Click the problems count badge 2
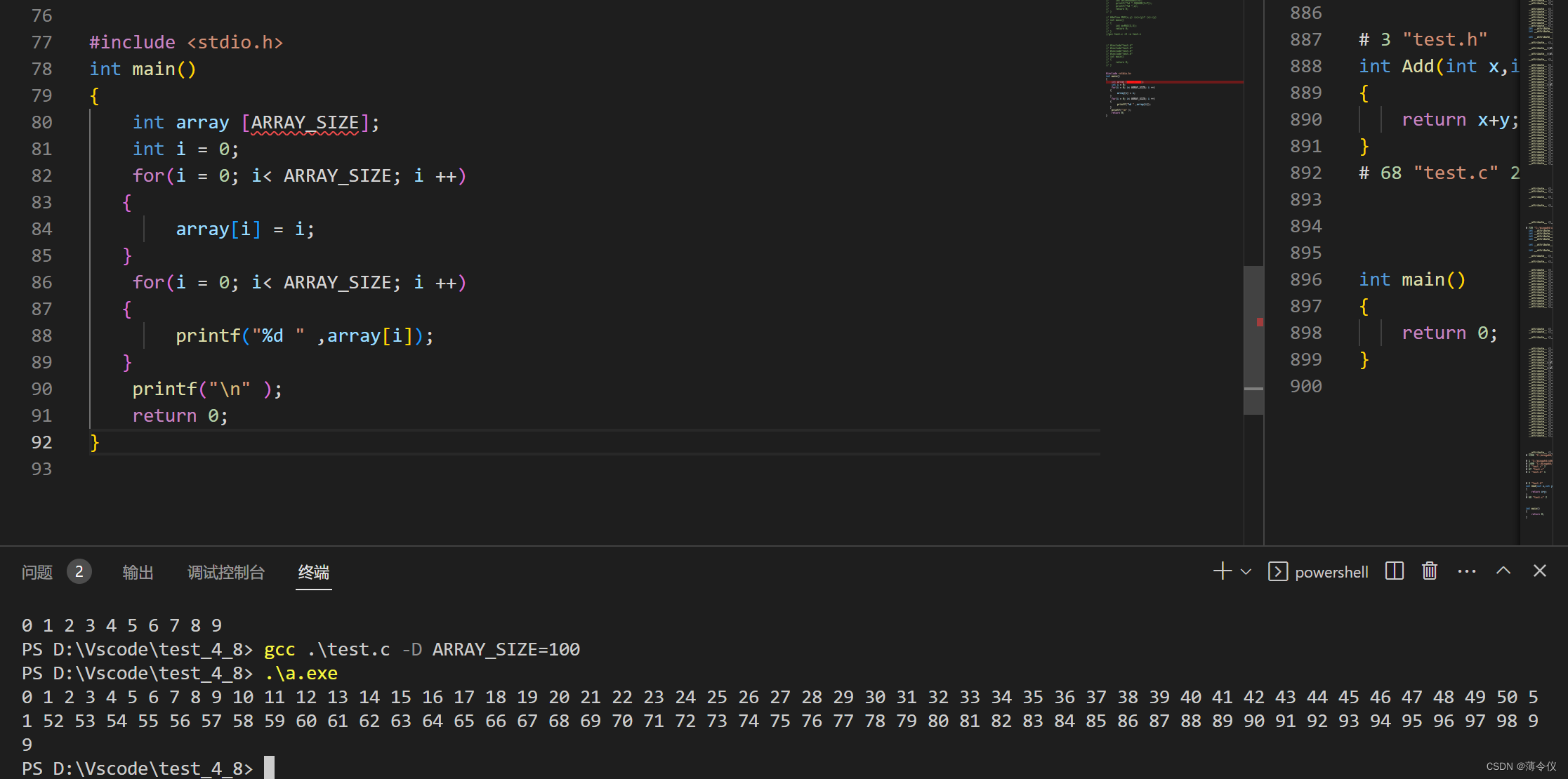Viewport: 1568px width, 779px height. click(x=79, y=572)
